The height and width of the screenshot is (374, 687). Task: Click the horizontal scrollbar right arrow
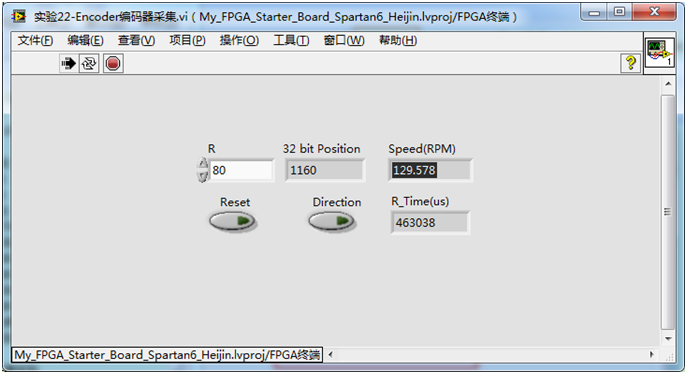652,354
